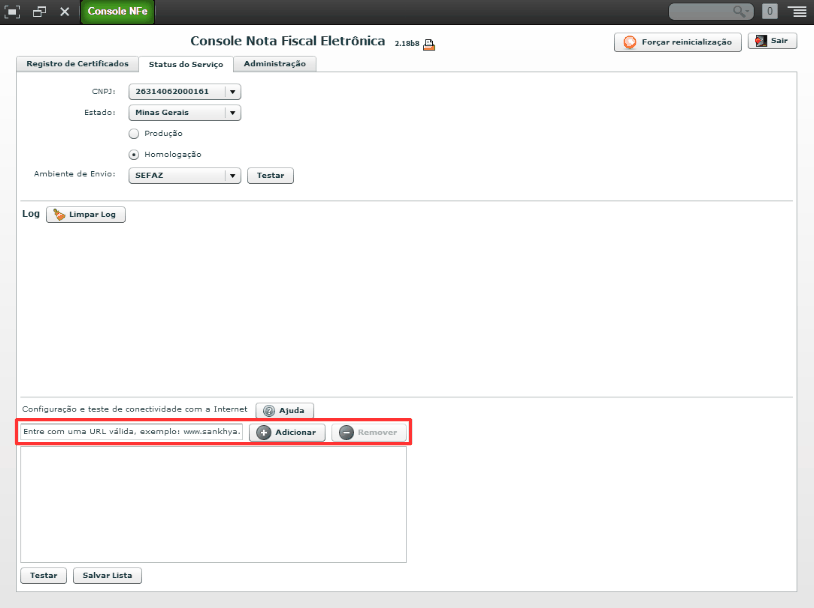
Task: Click the URL input field
Action: (x=132, y=431)
